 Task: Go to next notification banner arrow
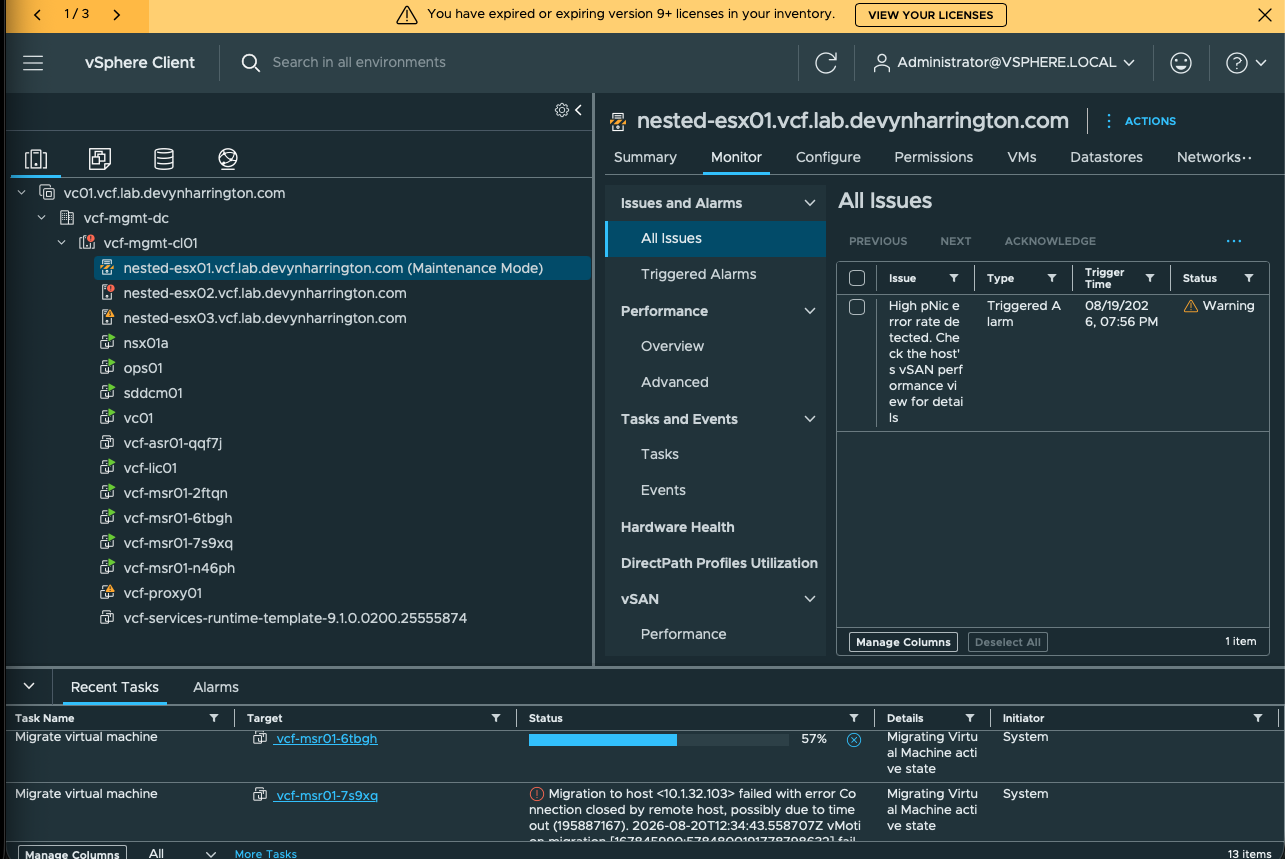[x=117, y=15]
